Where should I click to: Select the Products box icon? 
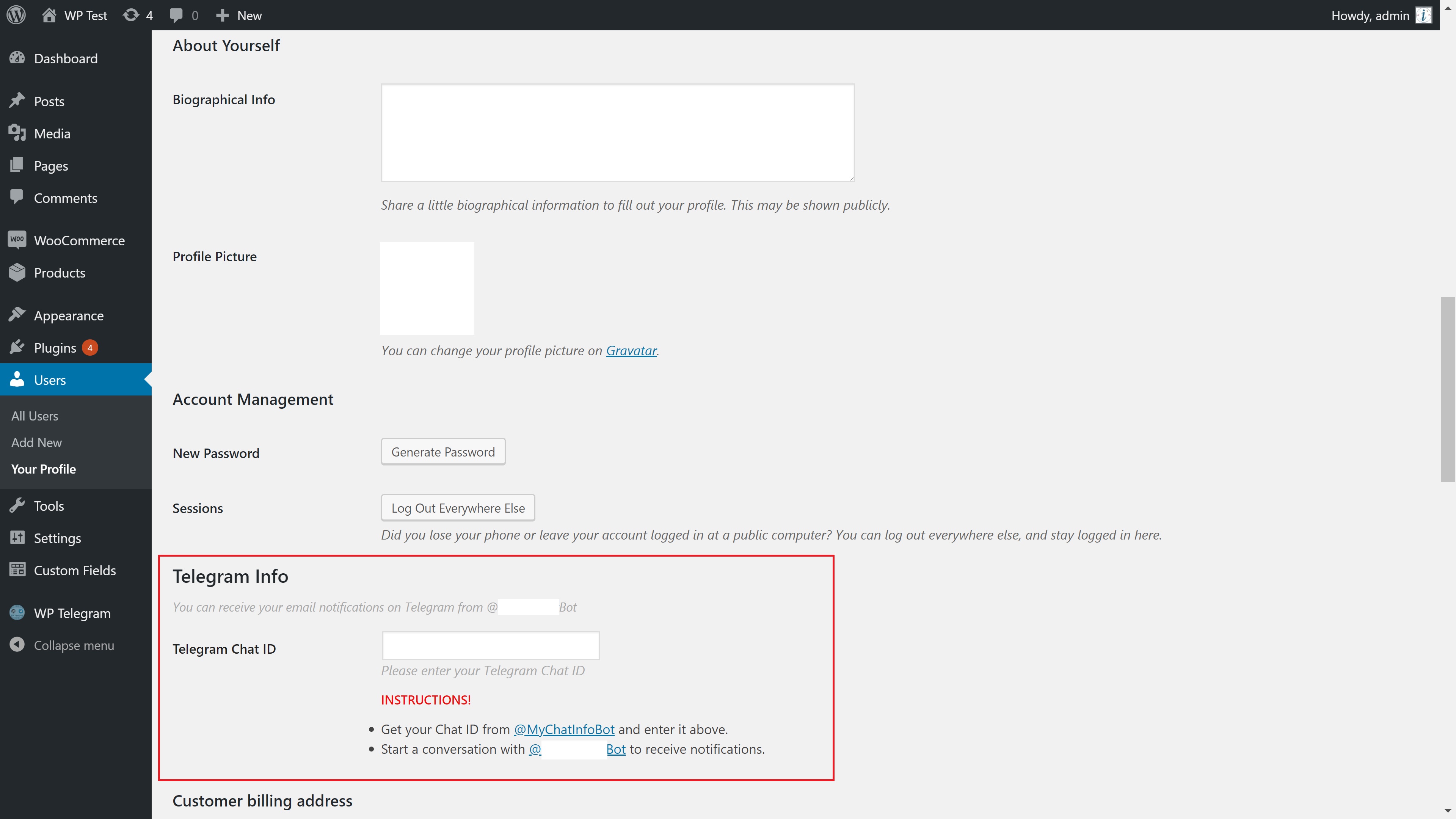17,273
